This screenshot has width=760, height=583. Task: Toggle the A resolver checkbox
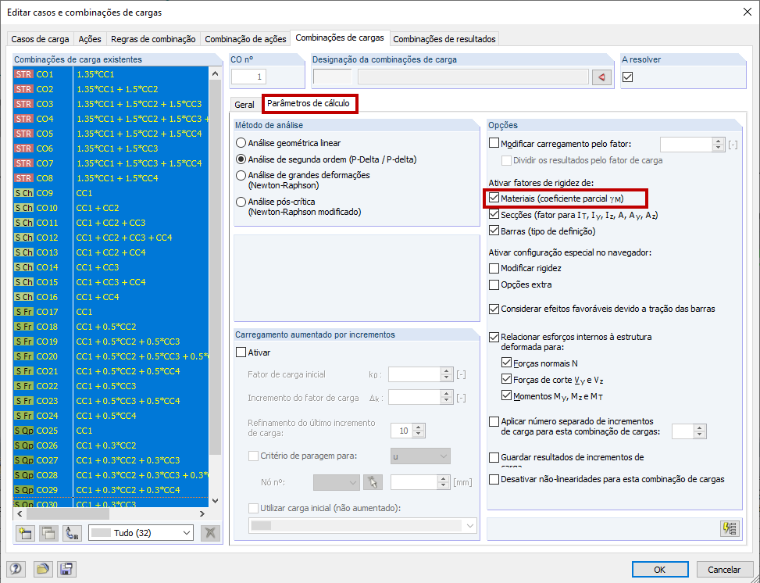[x=628, y=77]
